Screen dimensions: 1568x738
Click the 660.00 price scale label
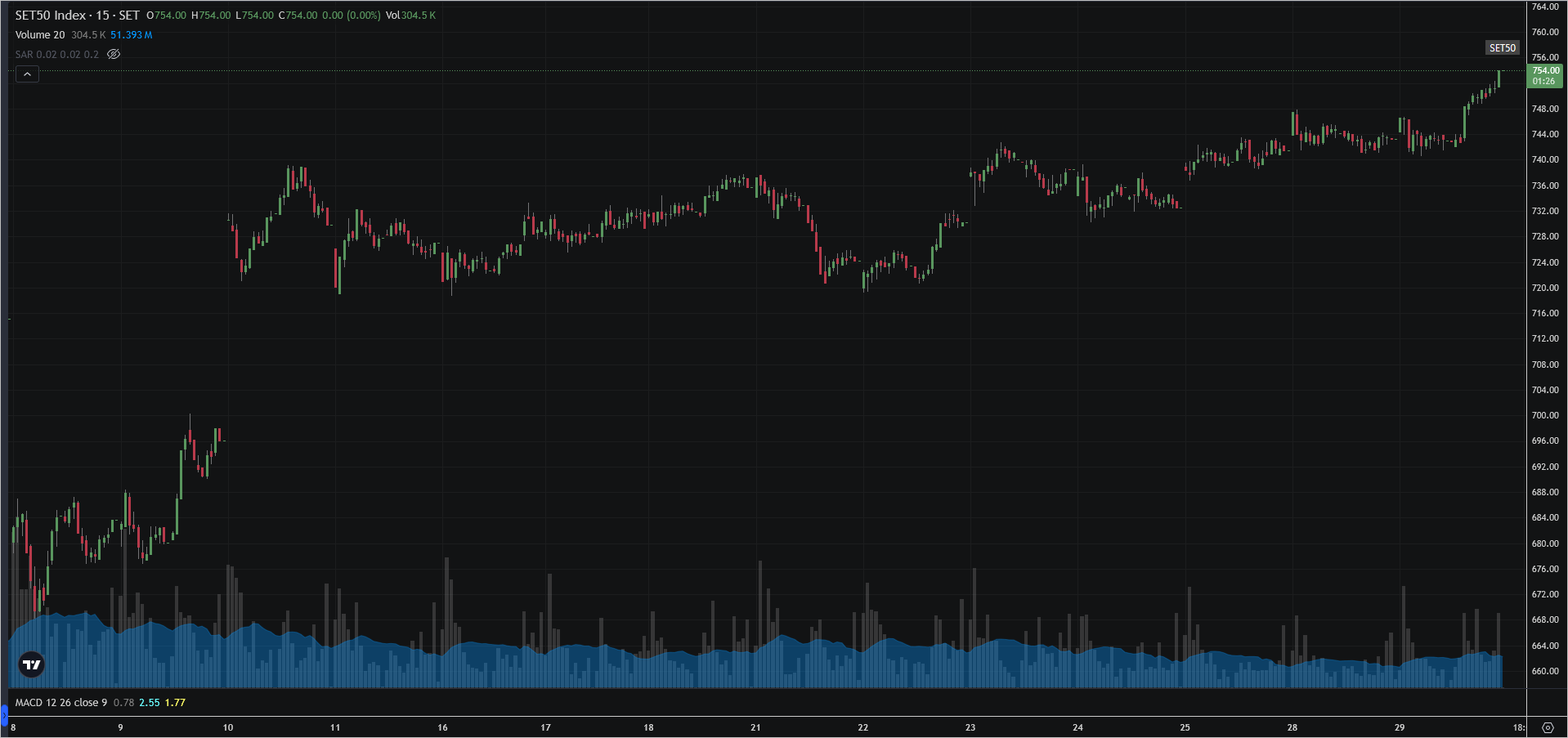coord(1544,671)
